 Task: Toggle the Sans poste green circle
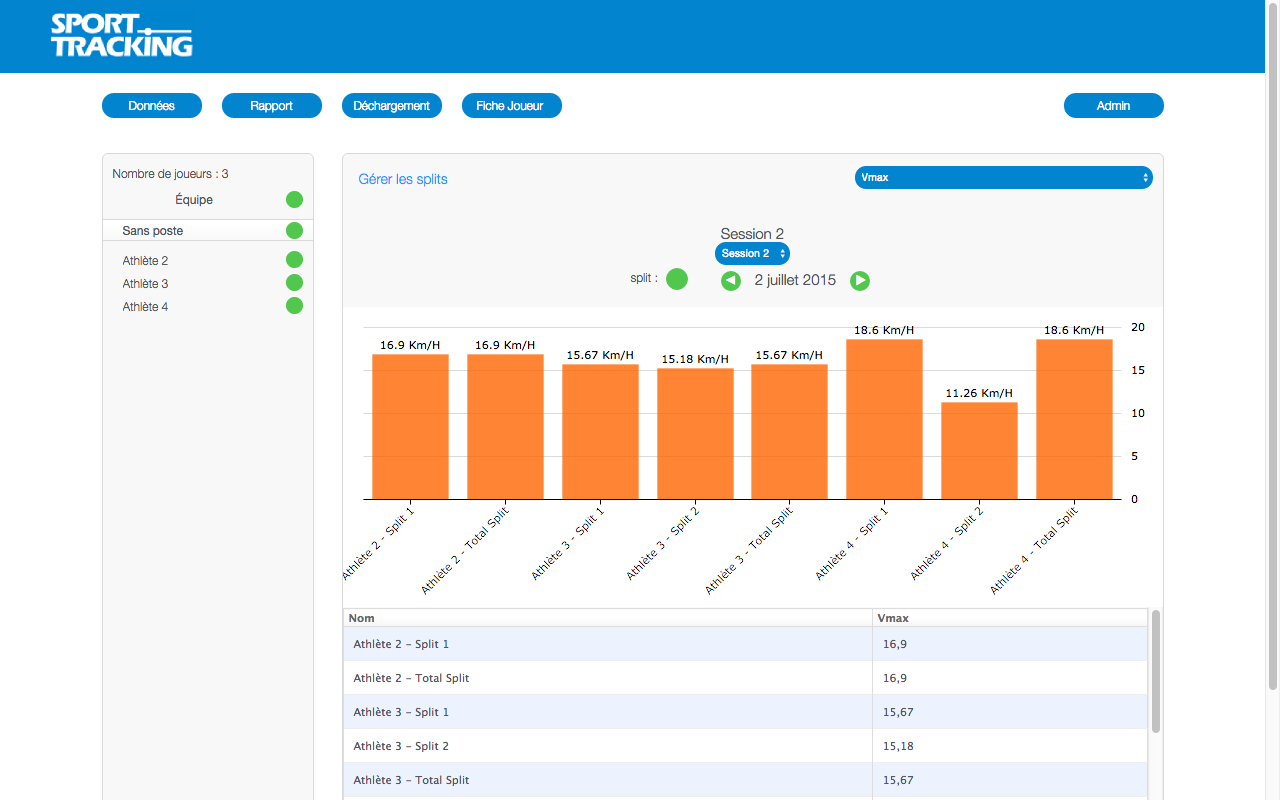pyautogui.click(x=294, y=231)
